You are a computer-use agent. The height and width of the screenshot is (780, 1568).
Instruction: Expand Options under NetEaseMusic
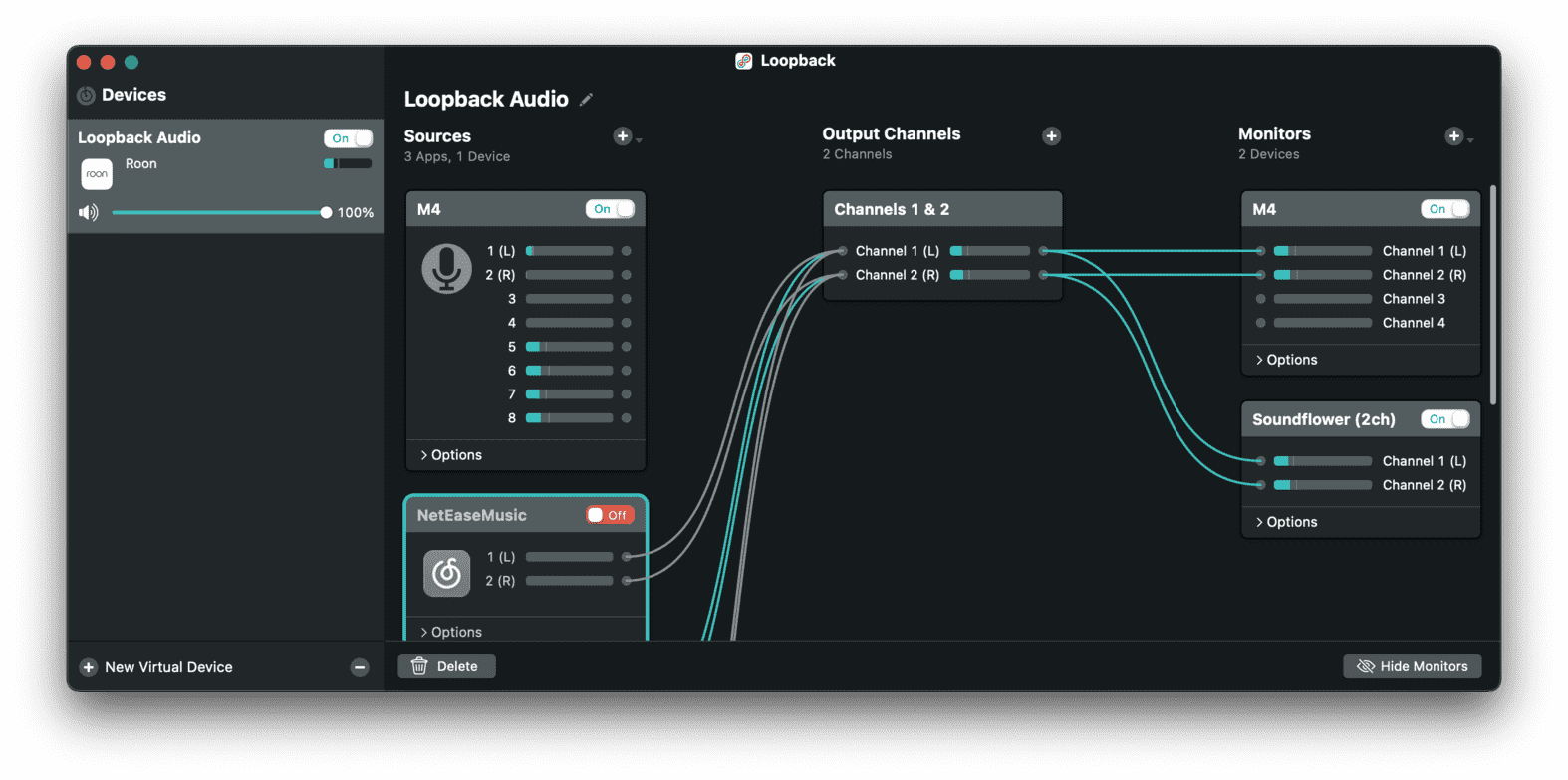click(450, 632)
